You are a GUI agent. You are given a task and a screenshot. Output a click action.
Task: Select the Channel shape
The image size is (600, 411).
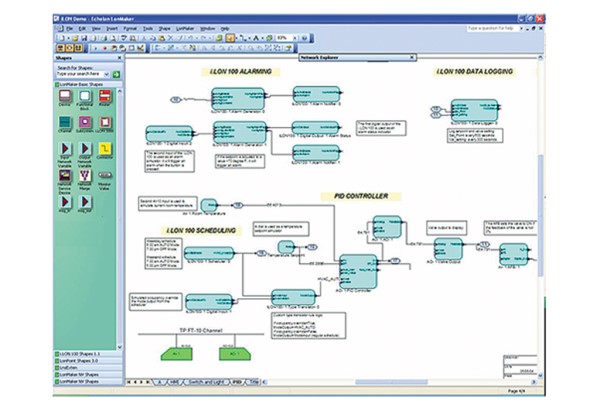65,122
